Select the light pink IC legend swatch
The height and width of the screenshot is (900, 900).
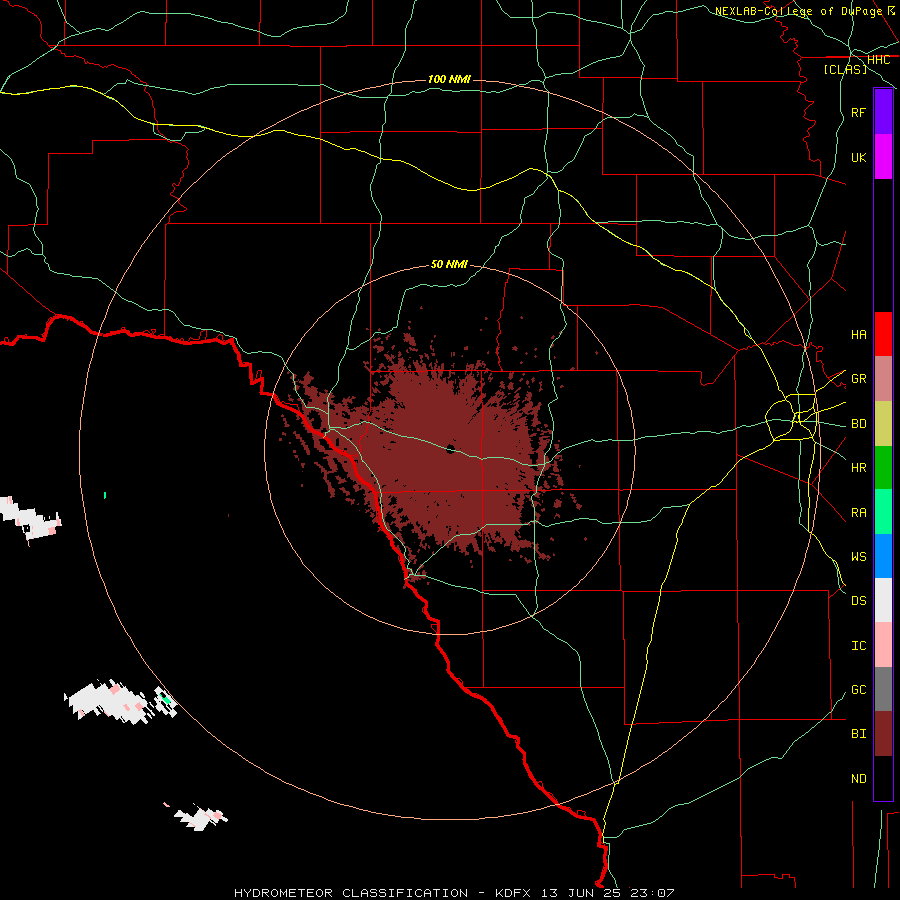[x=883, y=645]
